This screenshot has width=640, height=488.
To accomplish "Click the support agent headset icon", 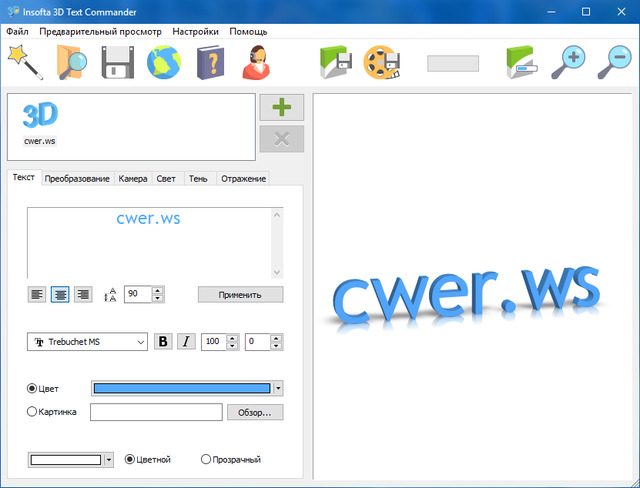I will [x=257, y=63].
